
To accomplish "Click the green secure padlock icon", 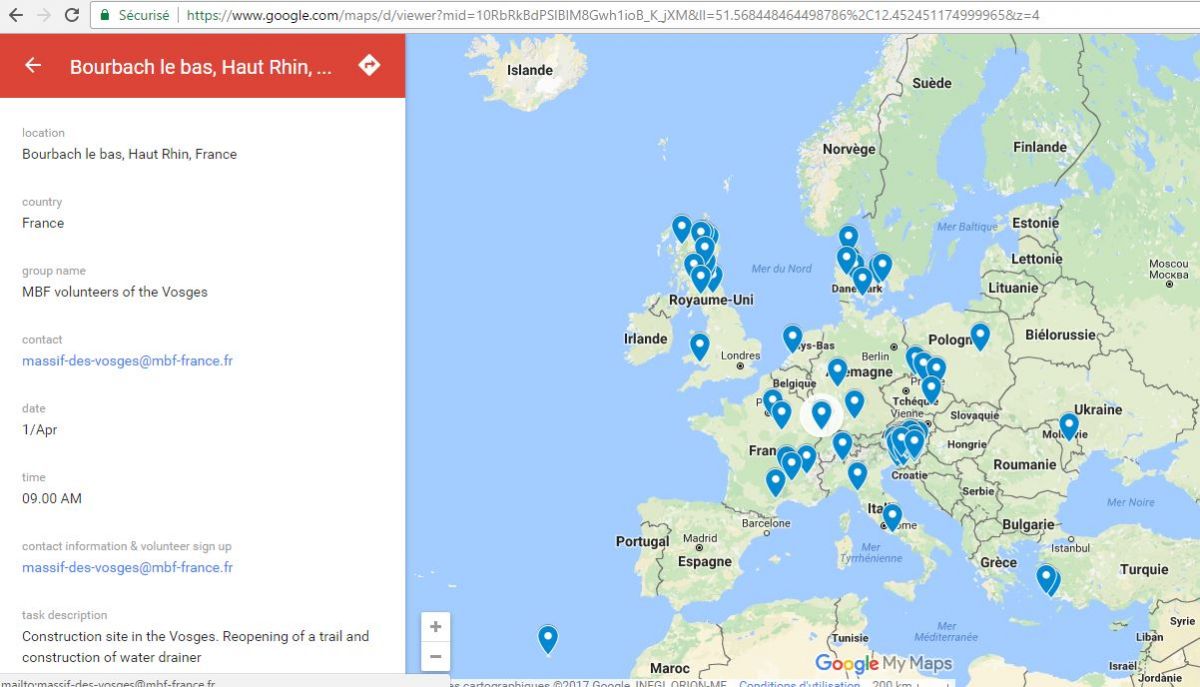I will (x=106, y=15).
